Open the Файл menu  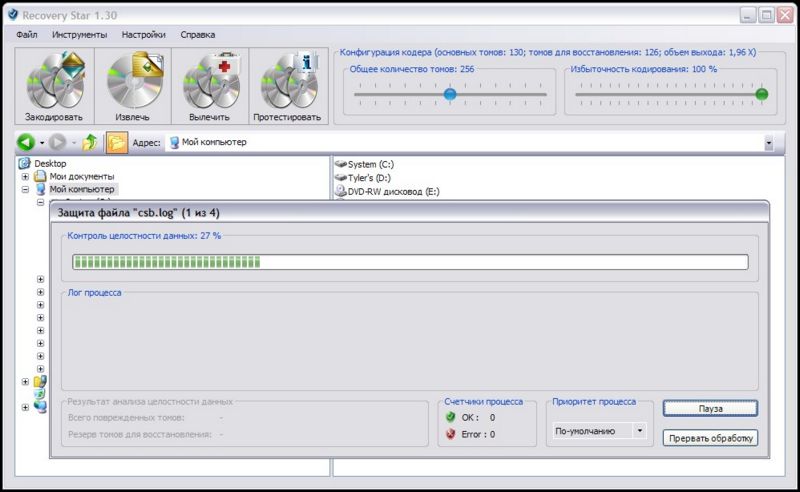[27, 35]
